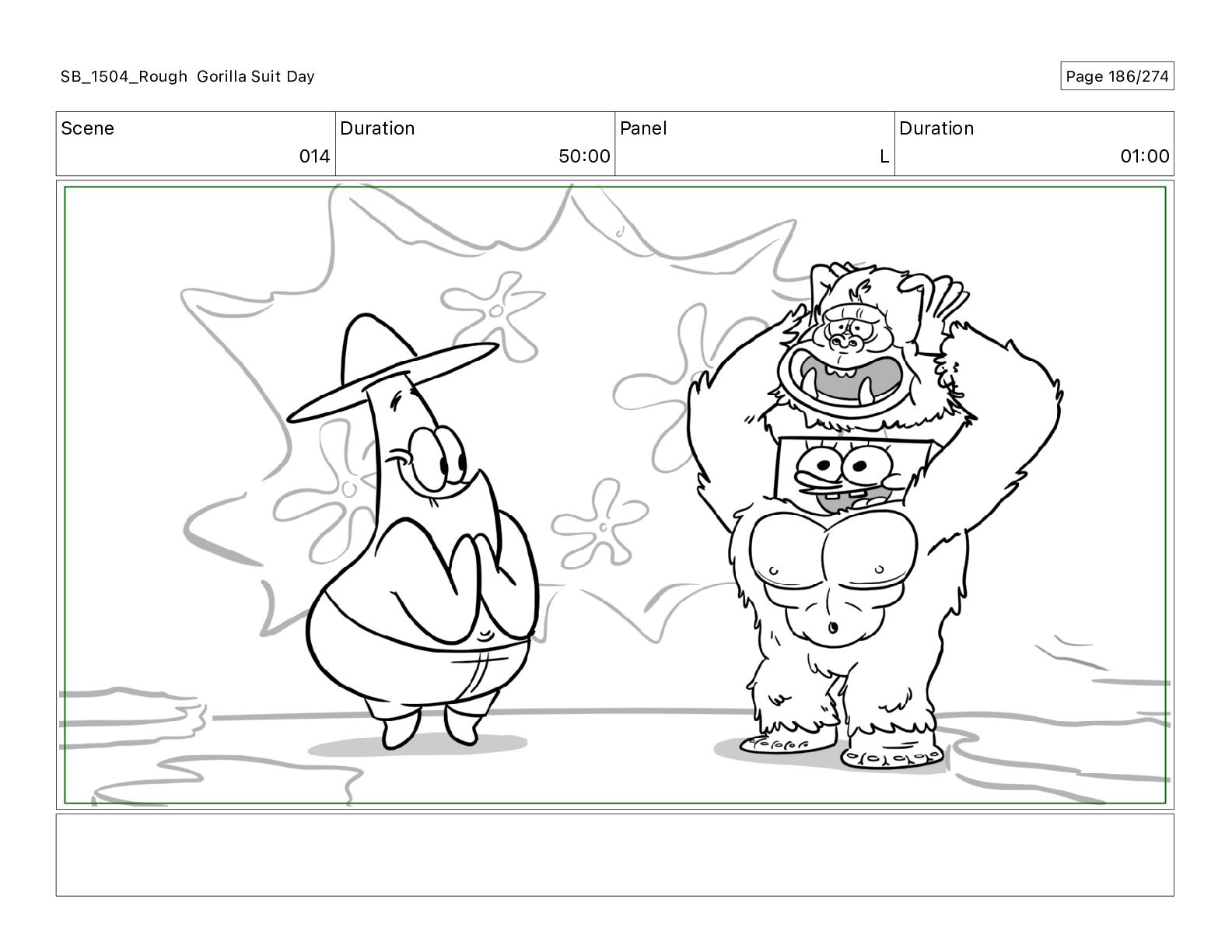Click the 'Page 186/274' page indicator box
The image size is (1232, 952).
[x=1117, y=76]
